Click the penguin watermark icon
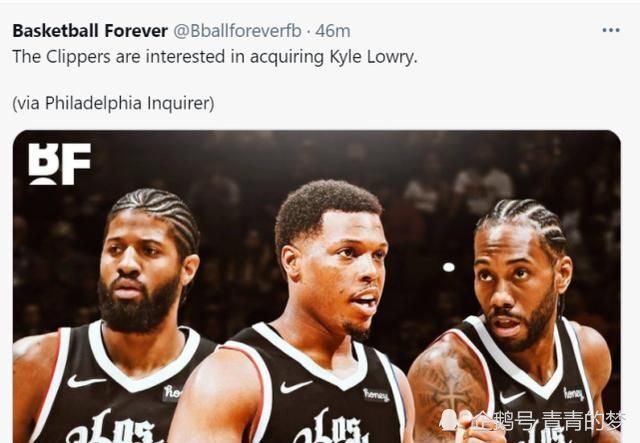 click(451, 422)
